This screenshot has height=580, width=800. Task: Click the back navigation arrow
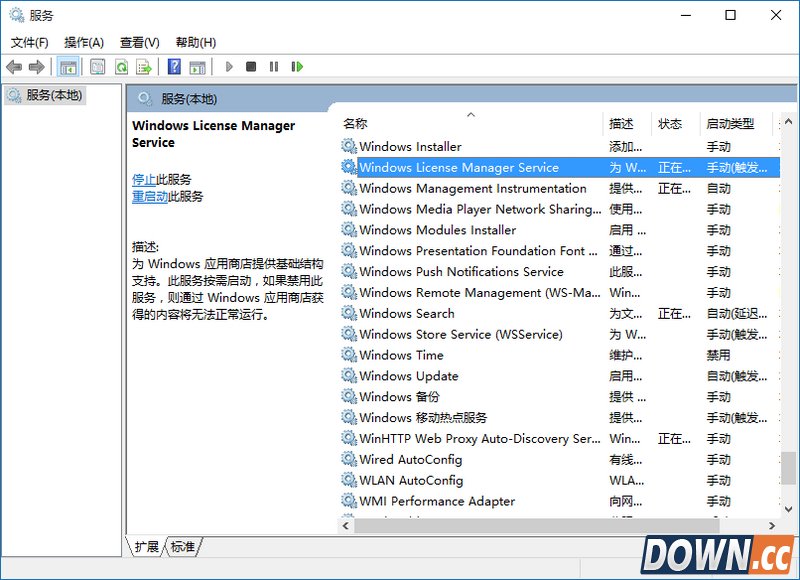tap(13, 67)
